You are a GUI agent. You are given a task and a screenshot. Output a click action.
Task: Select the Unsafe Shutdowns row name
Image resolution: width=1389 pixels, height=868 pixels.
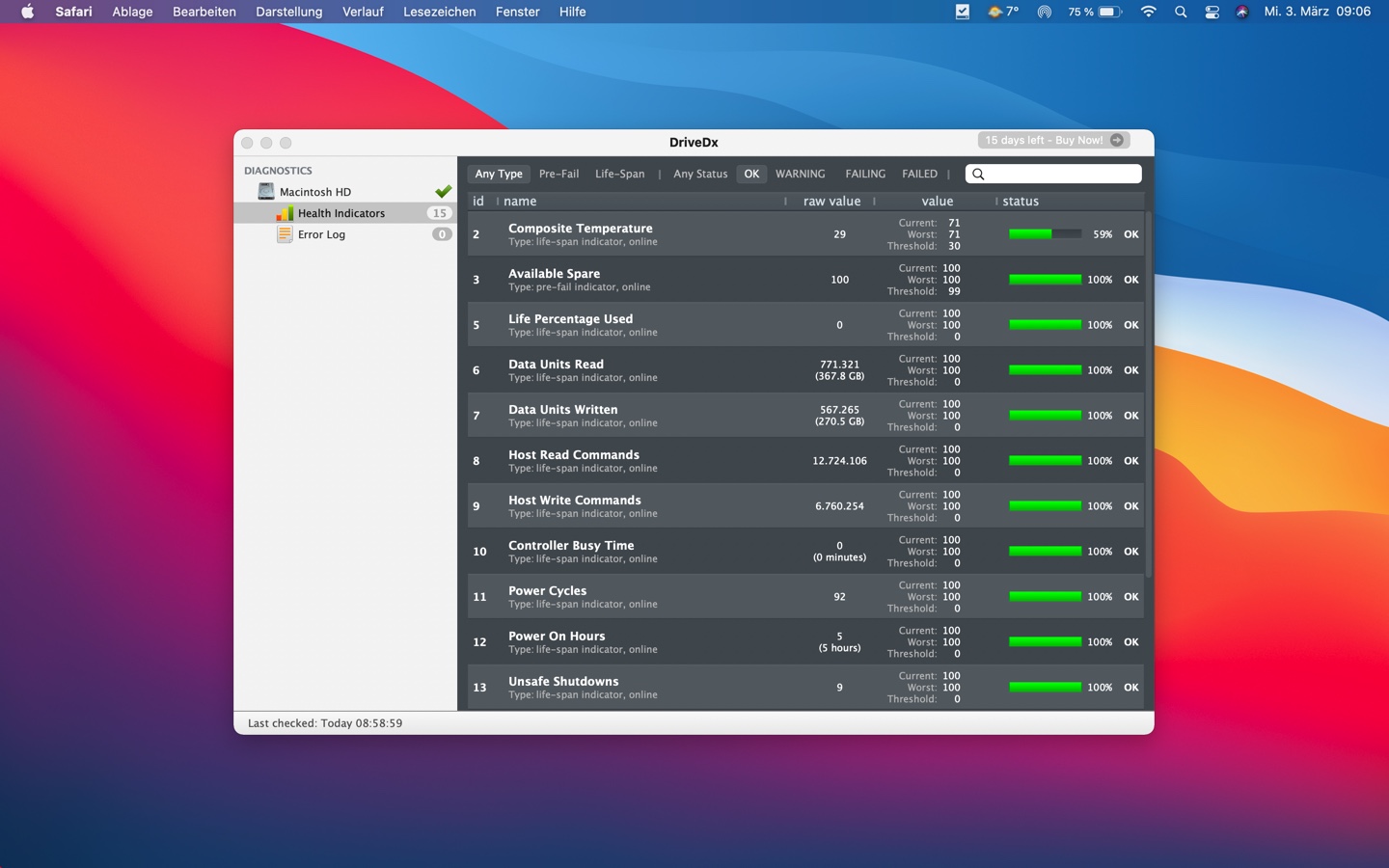point(563,682)
